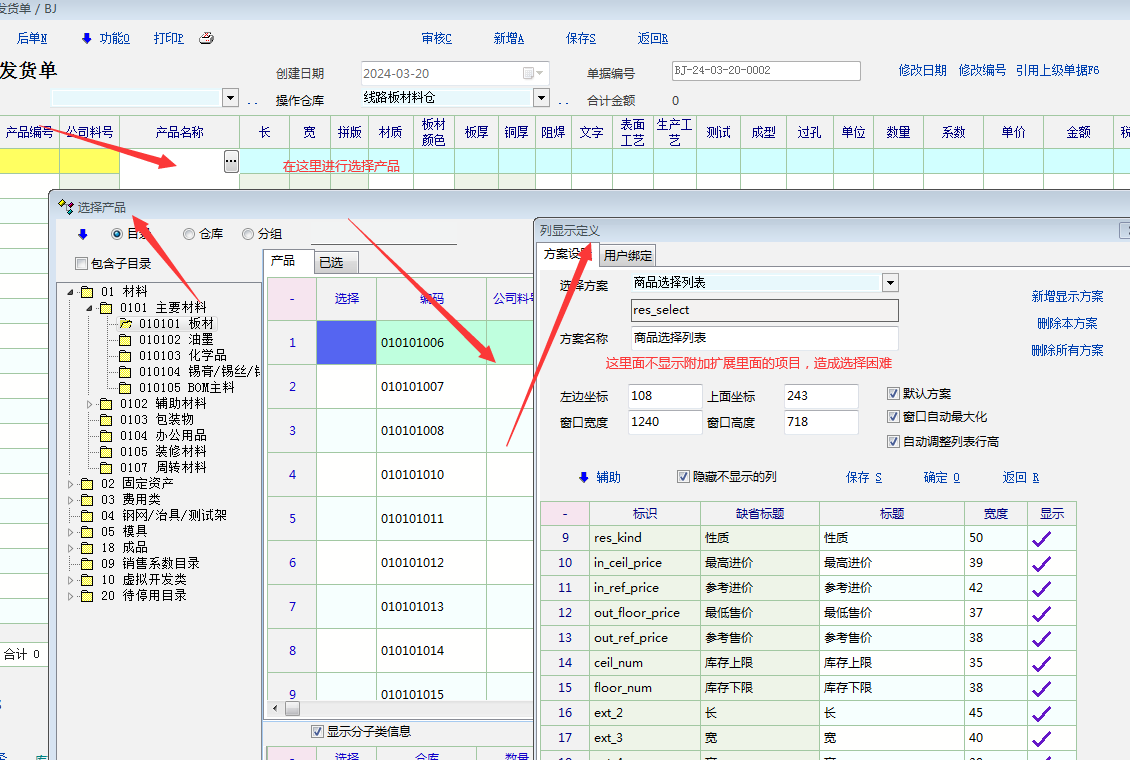Select the 仓库 radio button
The image size is (1130, 760).
(x=189, y=234)
